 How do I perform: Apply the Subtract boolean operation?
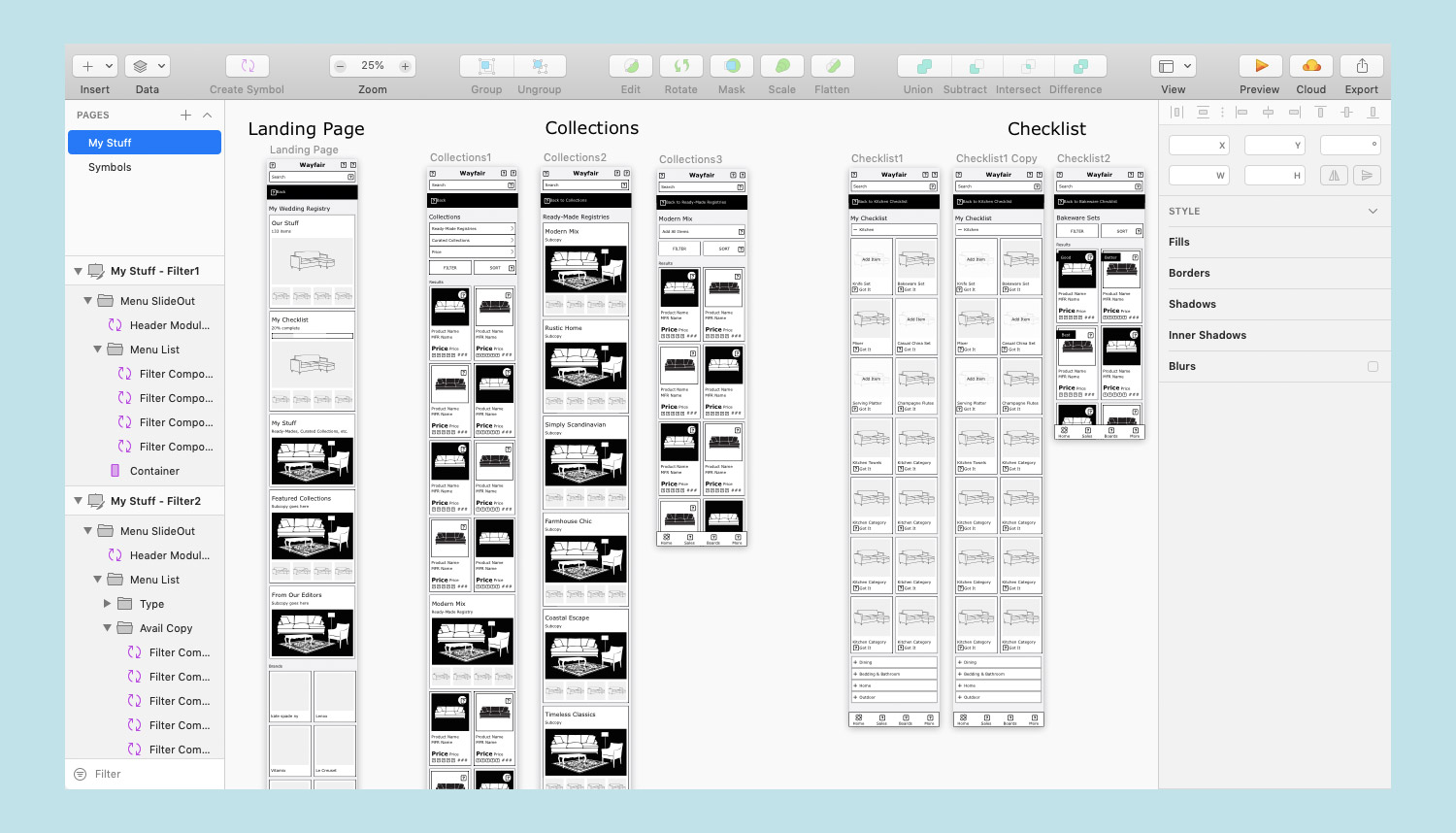point(976,66)
